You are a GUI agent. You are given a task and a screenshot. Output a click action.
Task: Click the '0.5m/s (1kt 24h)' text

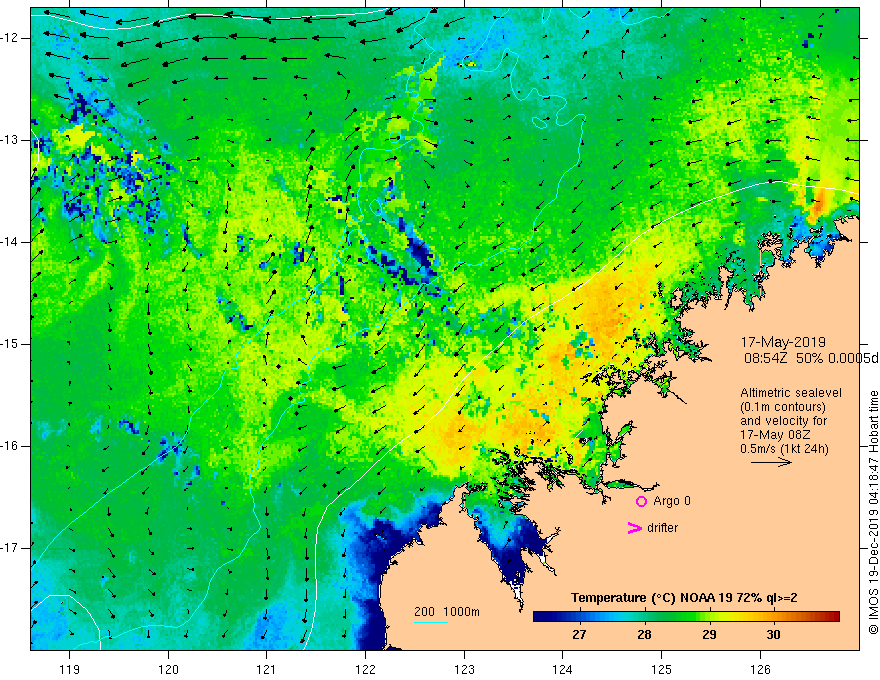784,449
